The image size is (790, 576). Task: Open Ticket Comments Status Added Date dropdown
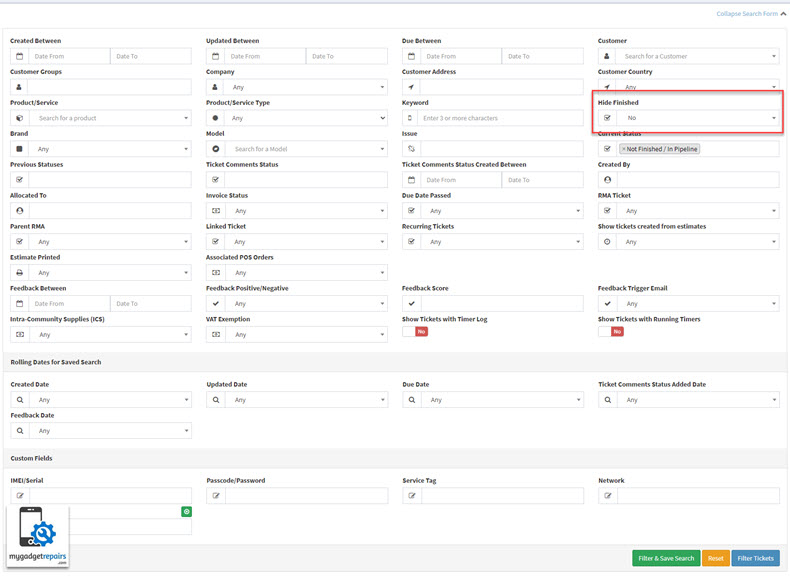pos(698,400)
